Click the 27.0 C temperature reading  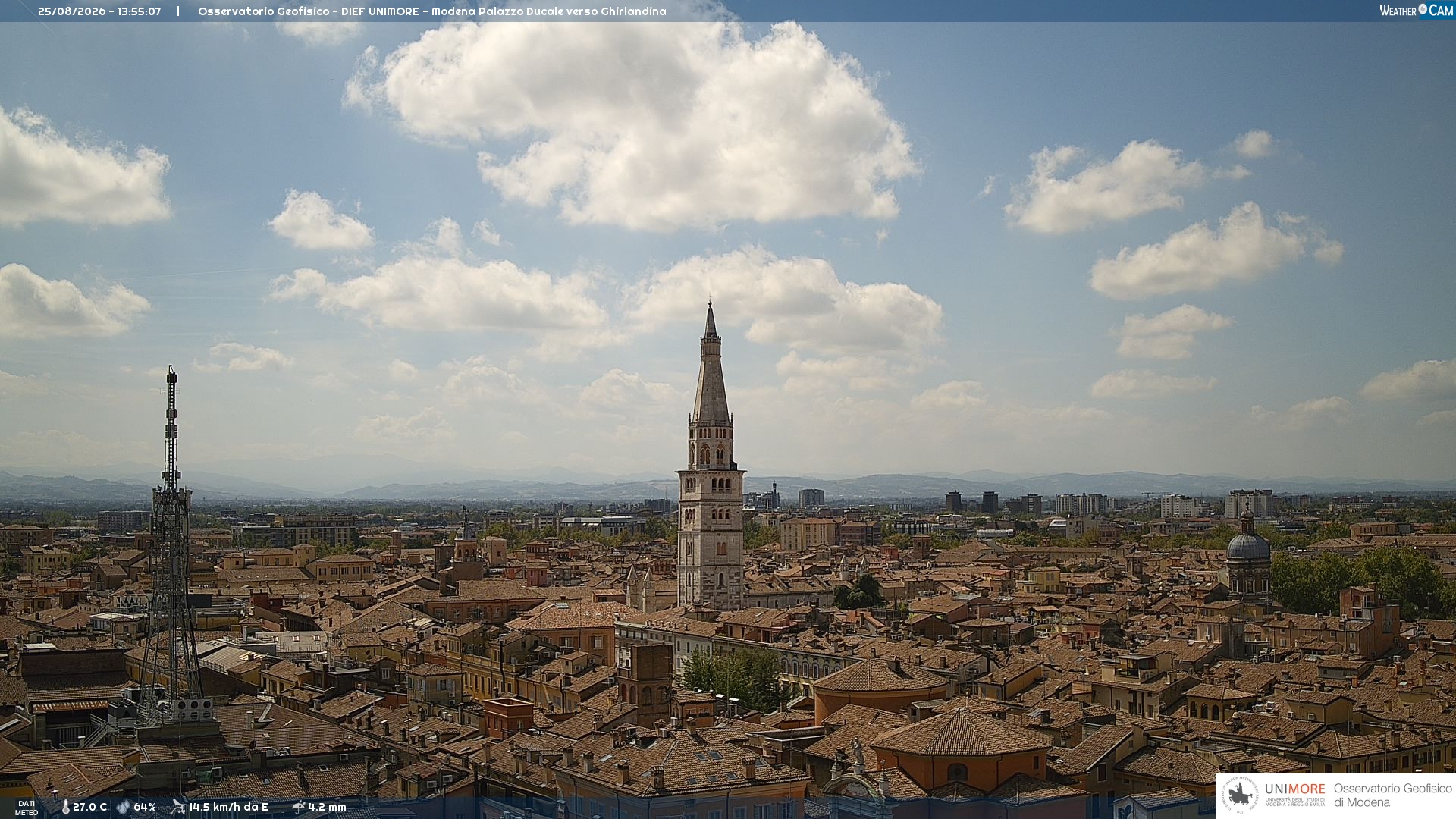tap(90, 807)
